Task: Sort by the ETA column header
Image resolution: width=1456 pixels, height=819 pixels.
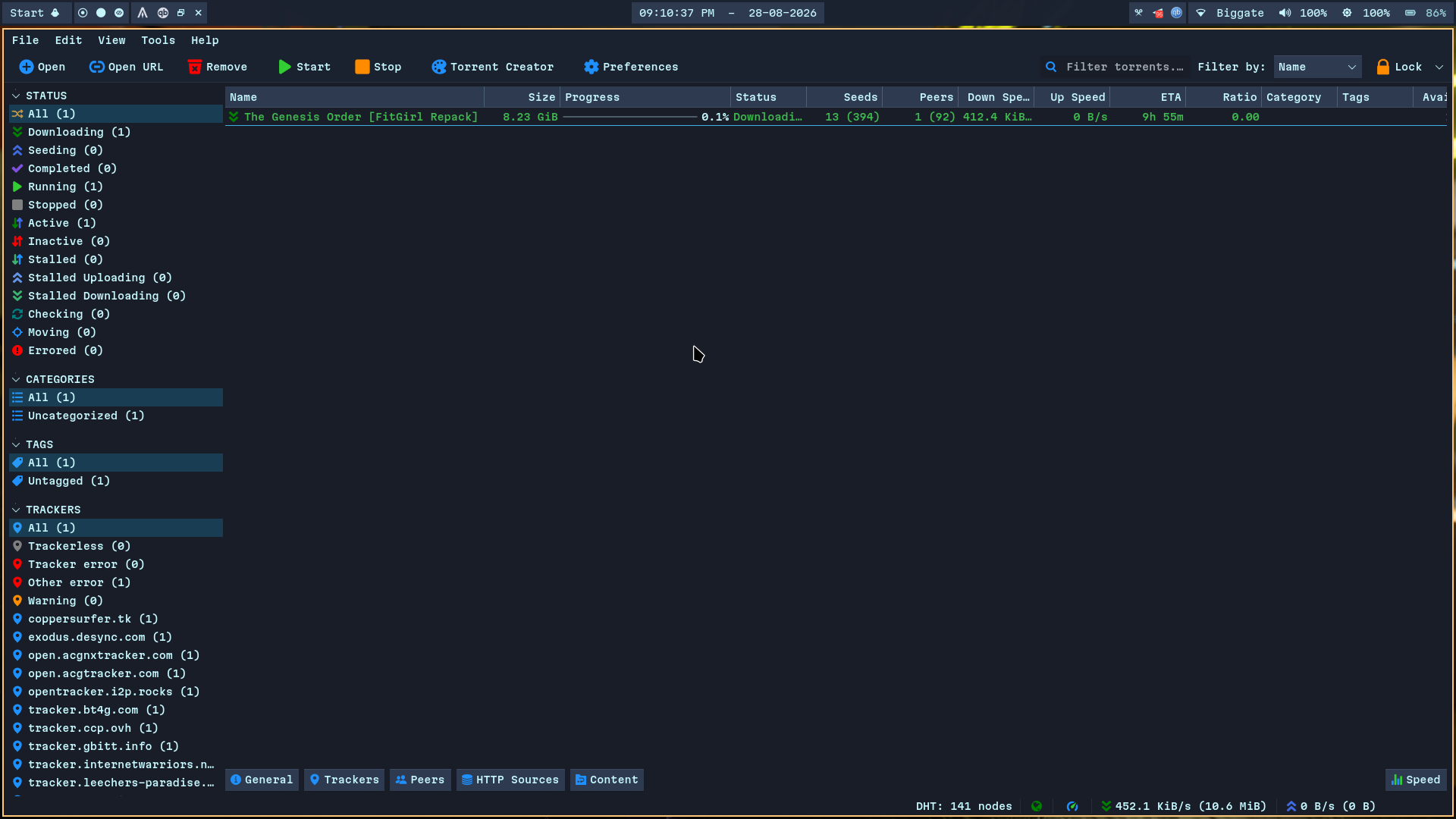Action: coord(1147,97)
